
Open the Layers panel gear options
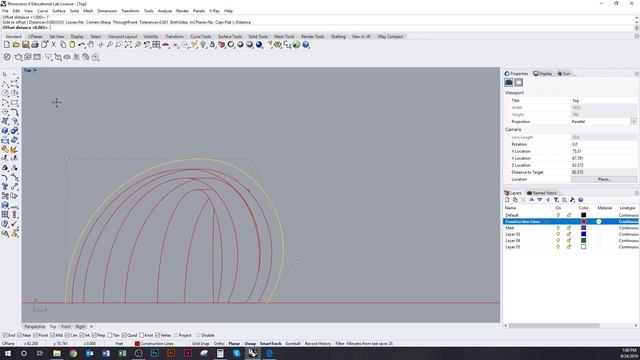click(637, 193)
